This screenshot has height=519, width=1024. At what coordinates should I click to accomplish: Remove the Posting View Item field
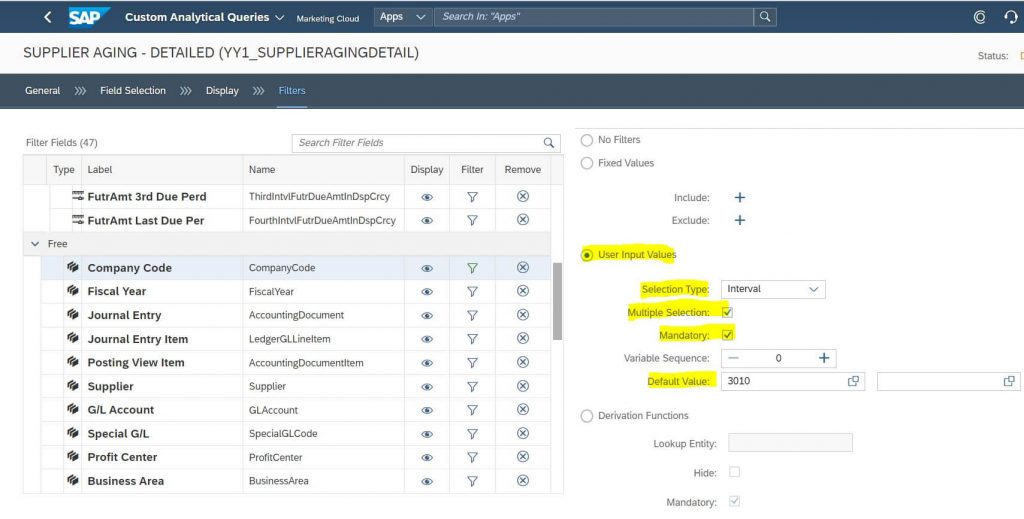click(x=522, y=362)
